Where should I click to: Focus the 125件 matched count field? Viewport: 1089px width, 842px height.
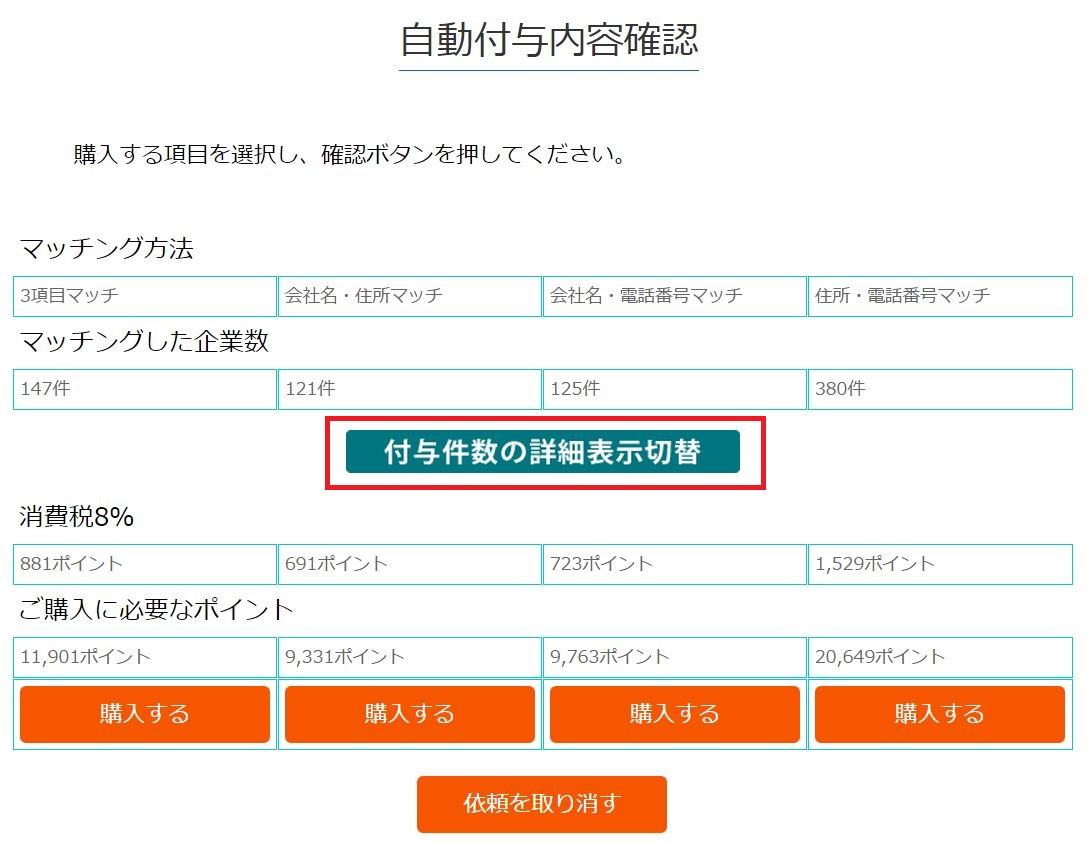pos(675,389)
